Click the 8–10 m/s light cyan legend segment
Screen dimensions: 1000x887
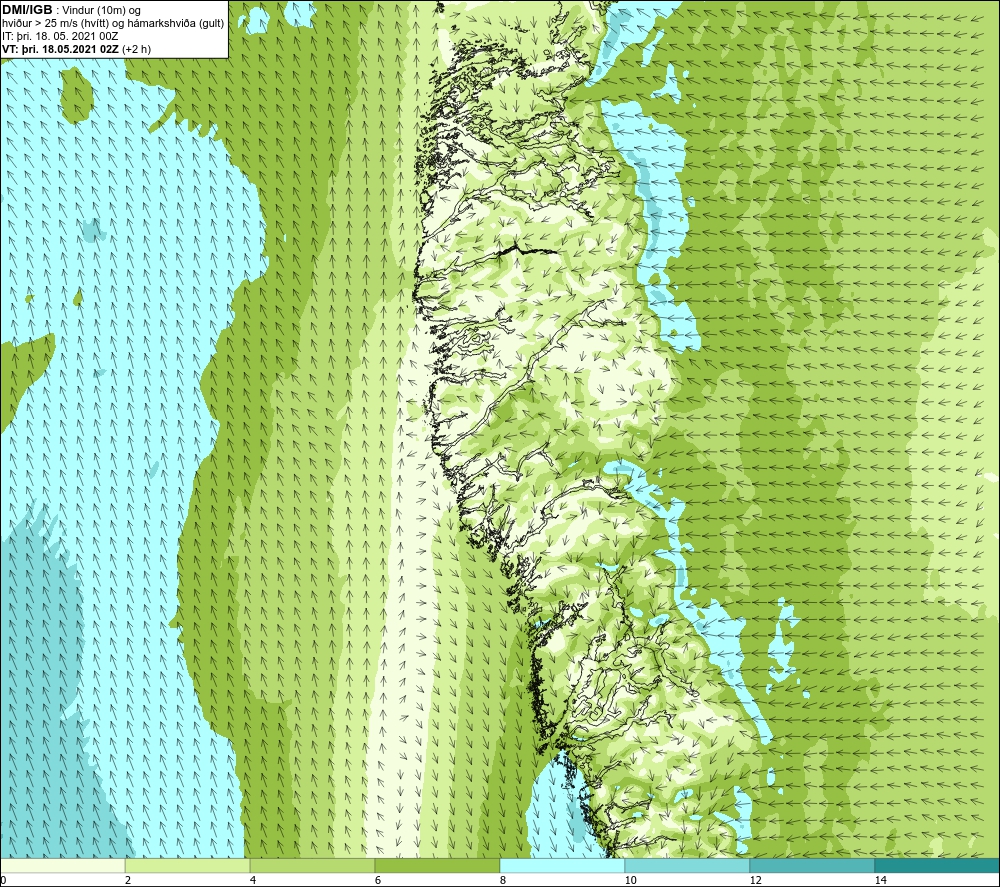click(562, 866)
